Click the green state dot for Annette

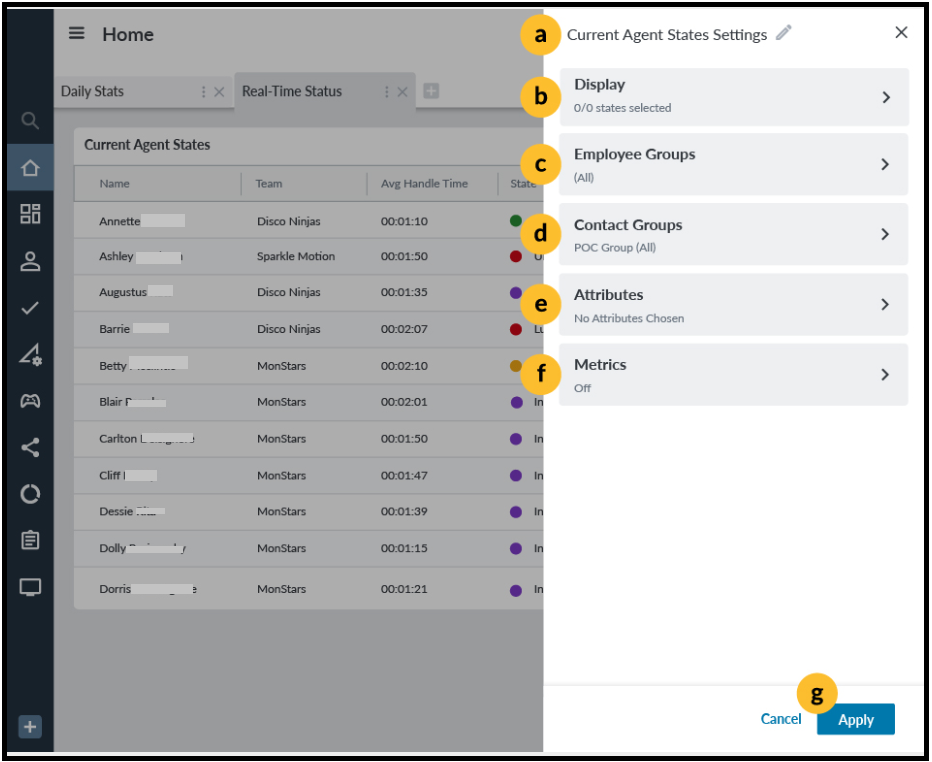pyautogui.click(x=516, y=221)
